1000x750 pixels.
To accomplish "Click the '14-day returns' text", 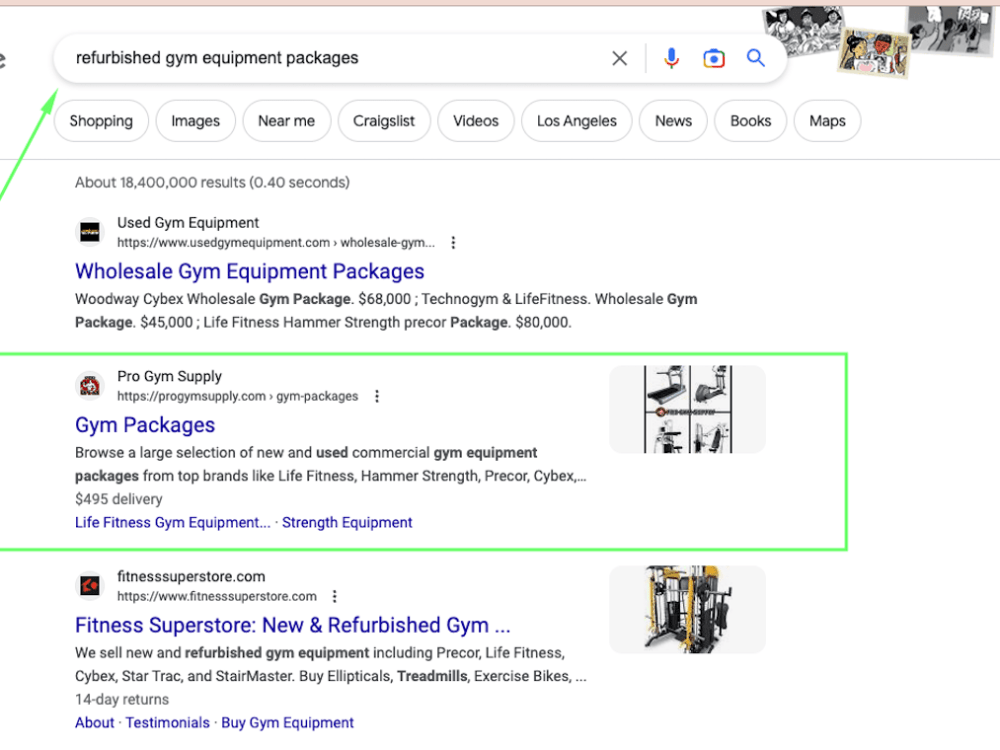I will click(x=122, y=700).
